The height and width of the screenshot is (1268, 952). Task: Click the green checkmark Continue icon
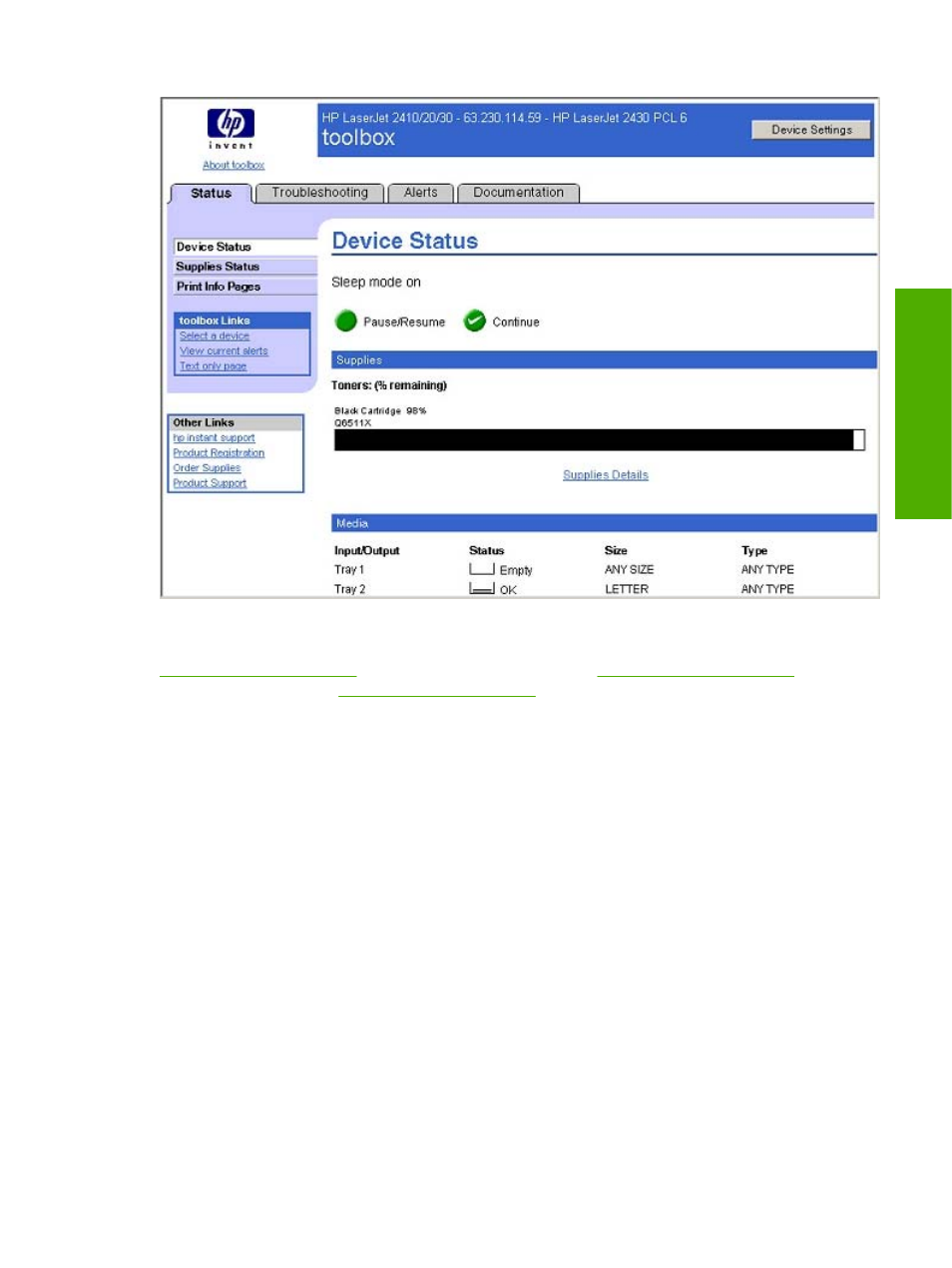[475, 320]
